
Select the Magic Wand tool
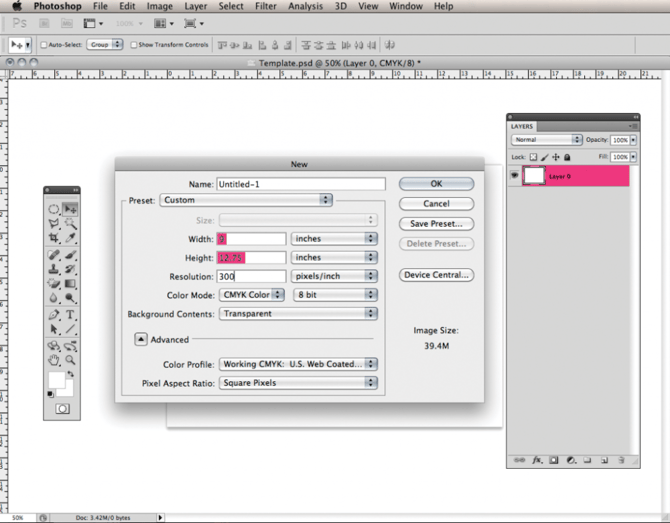click(70, 223)
